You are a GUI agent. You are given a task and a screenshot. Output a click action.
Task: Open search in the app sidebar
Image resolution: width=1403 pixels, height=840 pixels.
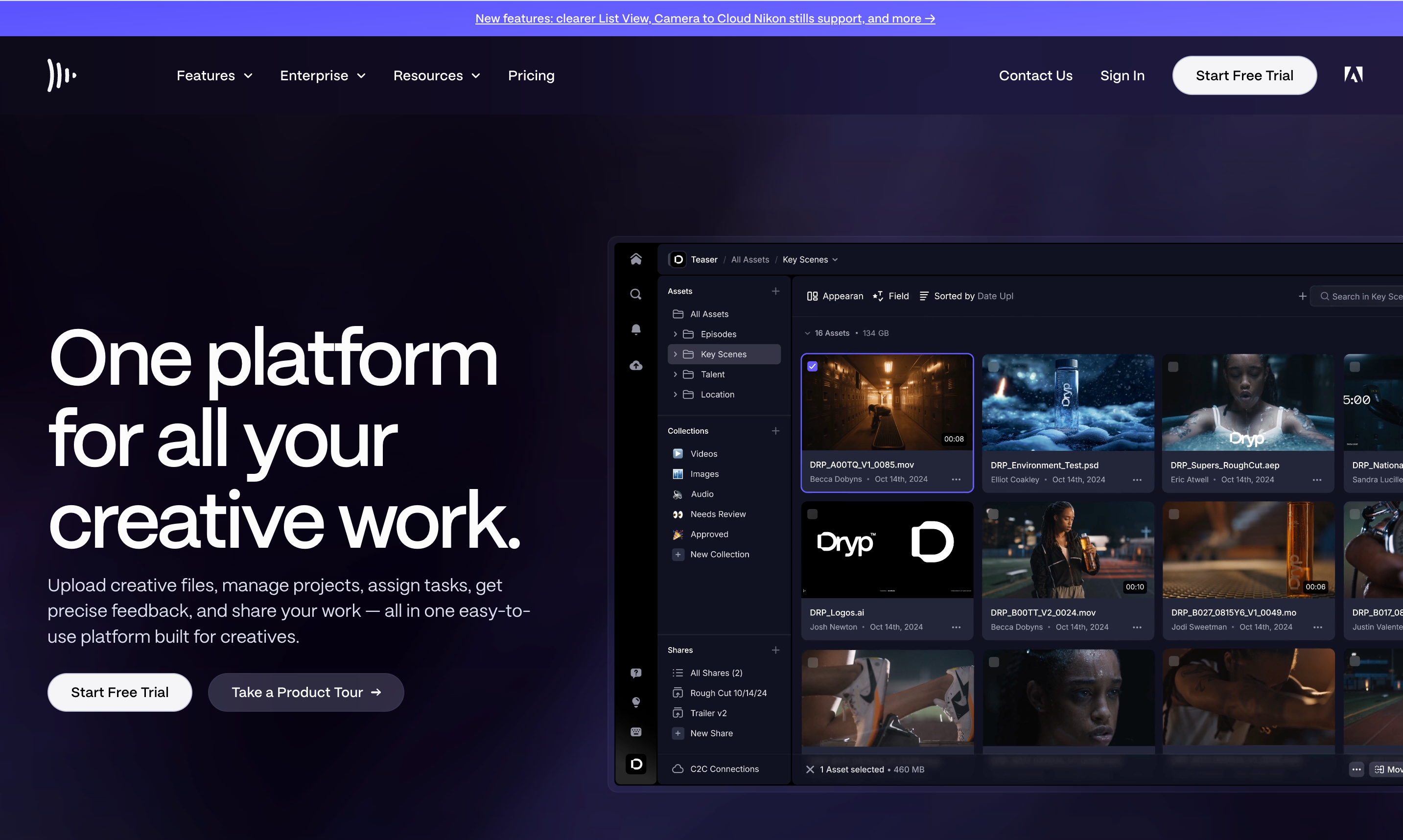(635, 294)
